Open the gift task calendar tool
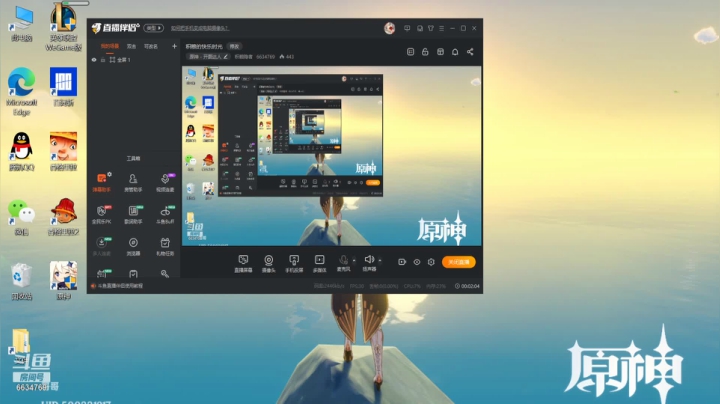The width and height of the screenshot is (720, 404). pos(165,246)
